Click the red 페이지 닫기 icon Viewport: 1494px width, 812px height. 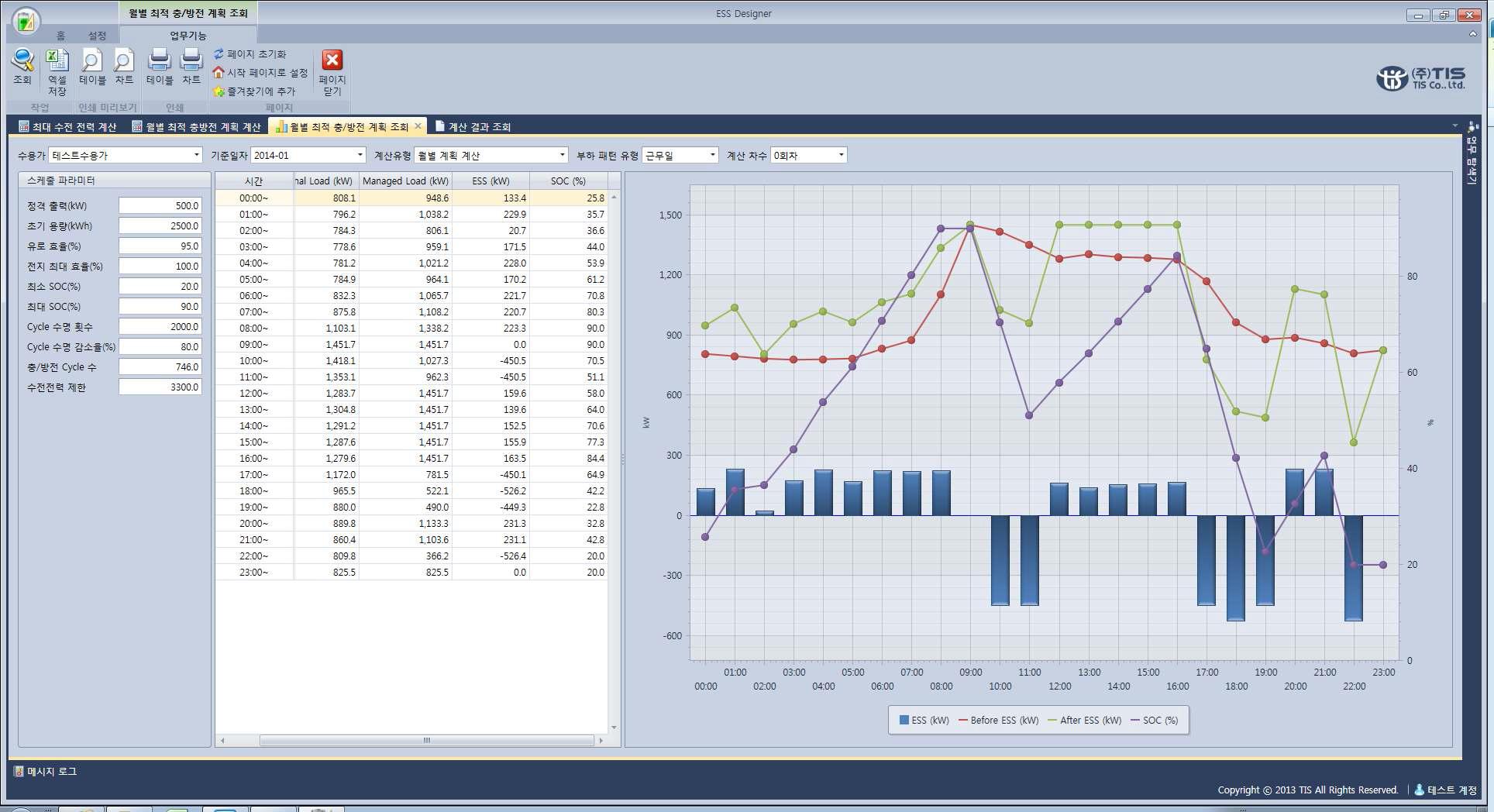tap(332, 60)
